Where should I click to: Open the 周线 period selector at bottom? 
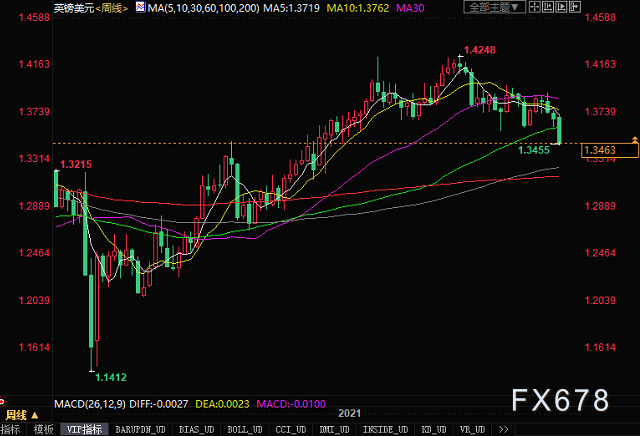click(x=22, y=415)
